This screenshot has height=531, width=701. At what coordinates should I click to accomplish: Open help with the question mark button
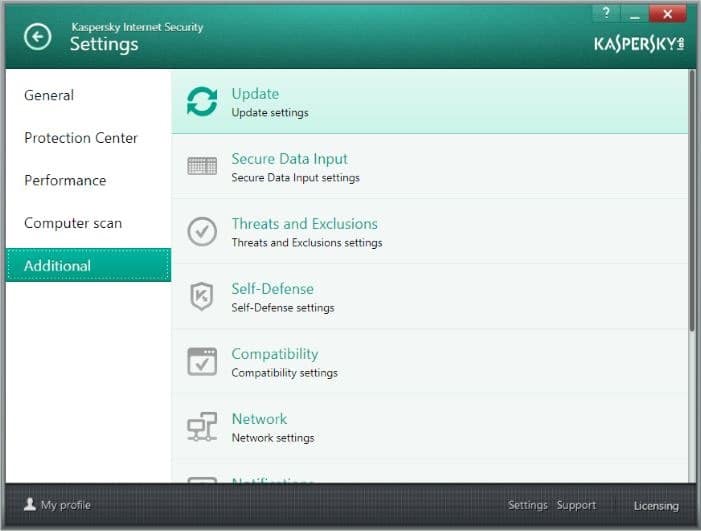pyautogui.click(x=606, y=13)
